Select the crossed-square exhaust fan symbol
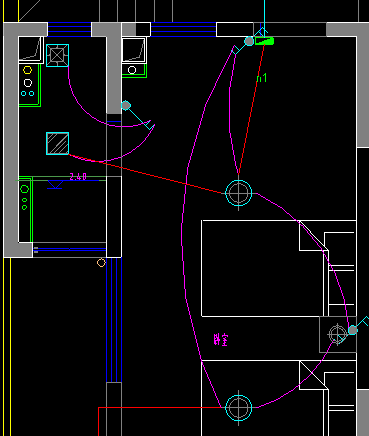The height and width of the screenshot is (436, 369). pos(58,55)
